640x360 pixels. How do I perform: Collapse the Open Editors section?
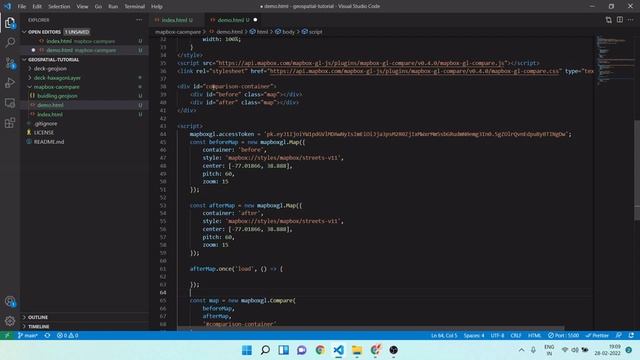pos(44,32)
